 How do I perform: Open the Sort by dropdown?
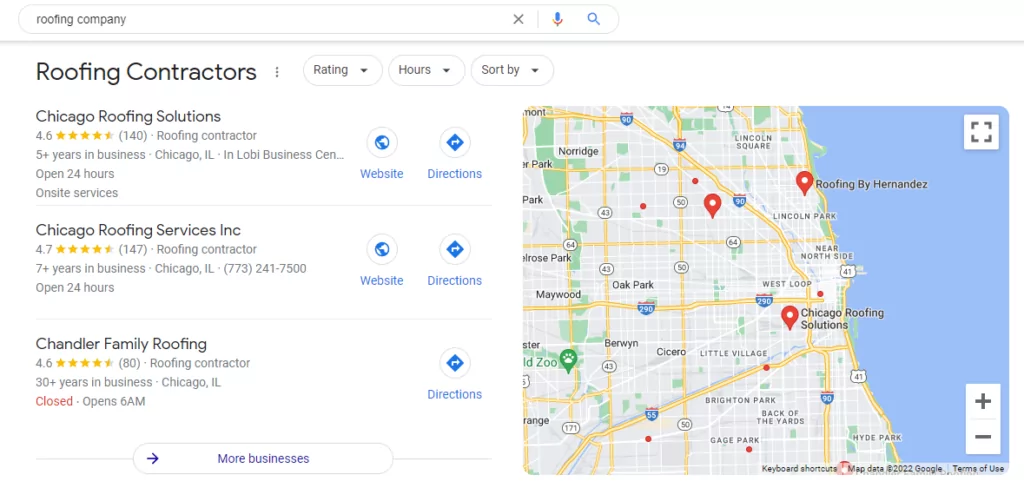click(512, 70)
